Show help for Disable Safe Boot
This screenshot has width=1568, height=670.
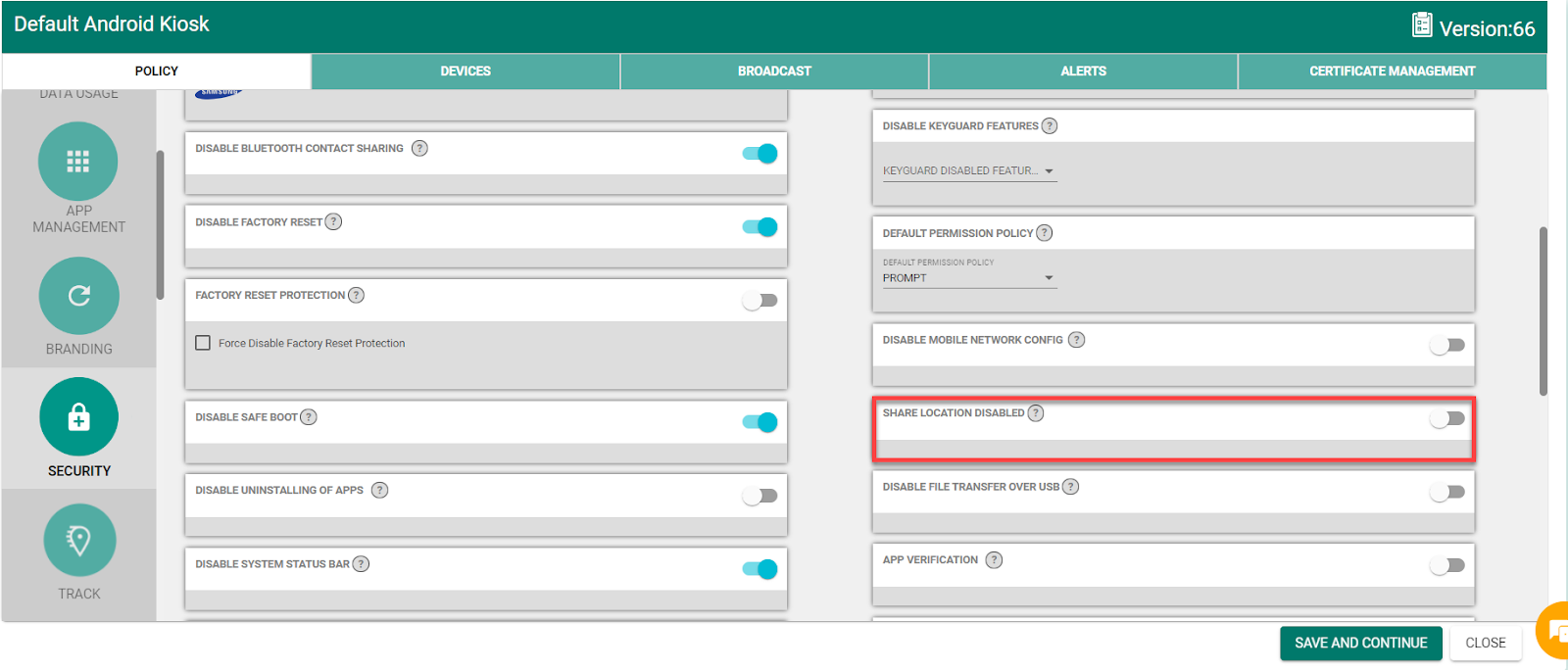coord(309,417)
